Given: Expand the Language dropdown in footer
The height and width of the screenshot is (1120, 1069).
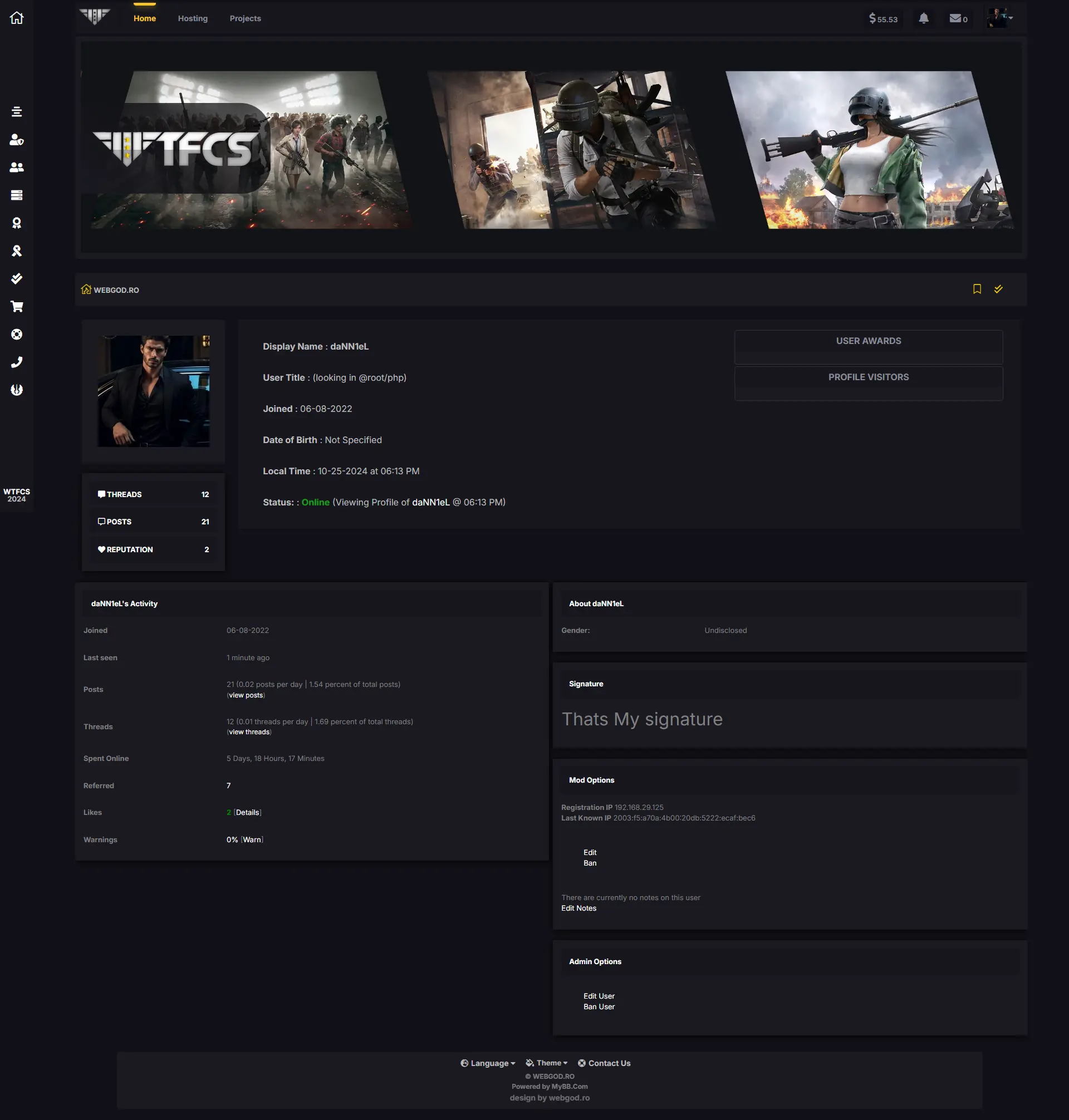Looking at the screenshot, I should [488, 1063].
